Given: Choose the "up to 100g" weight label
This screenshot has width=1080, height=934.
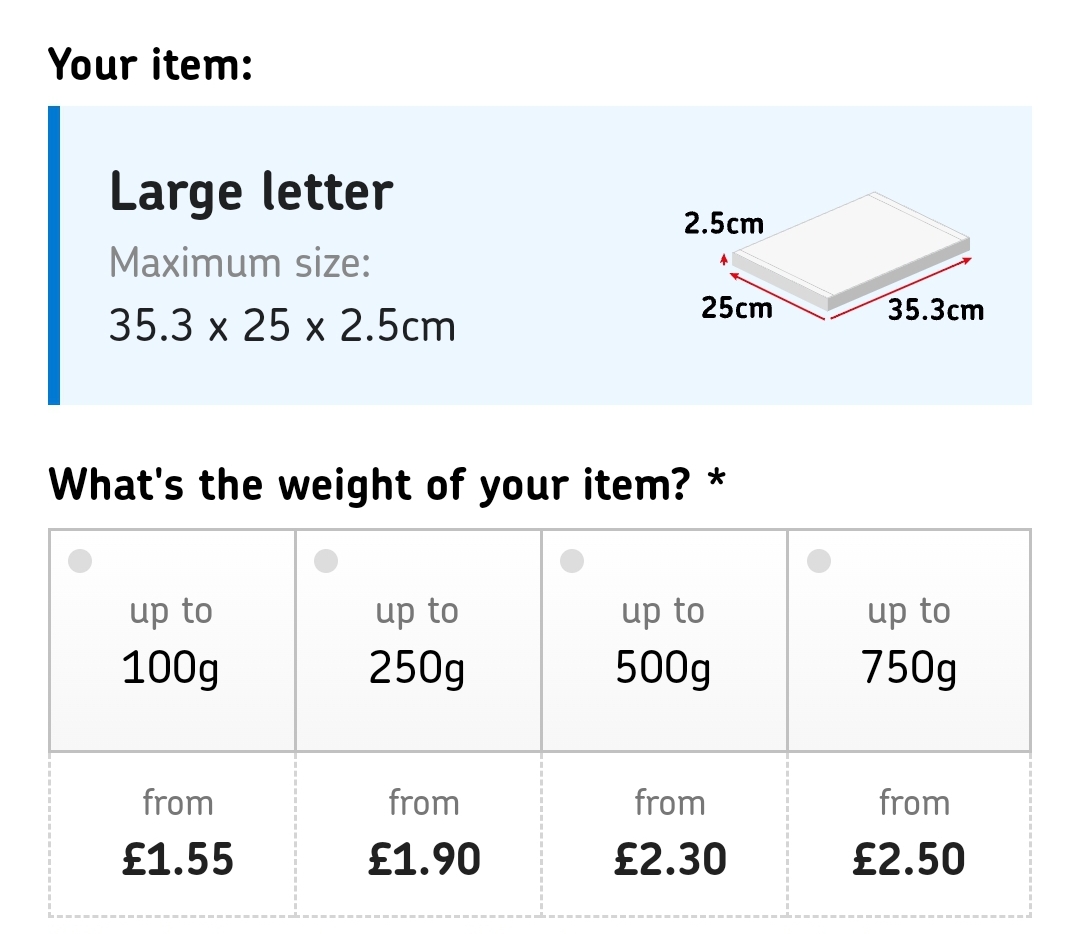Looking at the screenshot, I should [x=171, y=642].
